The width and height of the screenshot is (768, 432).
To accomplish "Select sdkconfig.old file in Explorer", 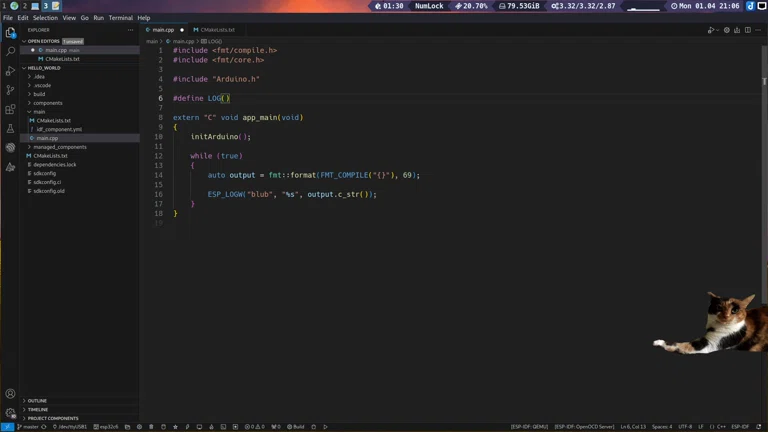I will click(48, 191).
